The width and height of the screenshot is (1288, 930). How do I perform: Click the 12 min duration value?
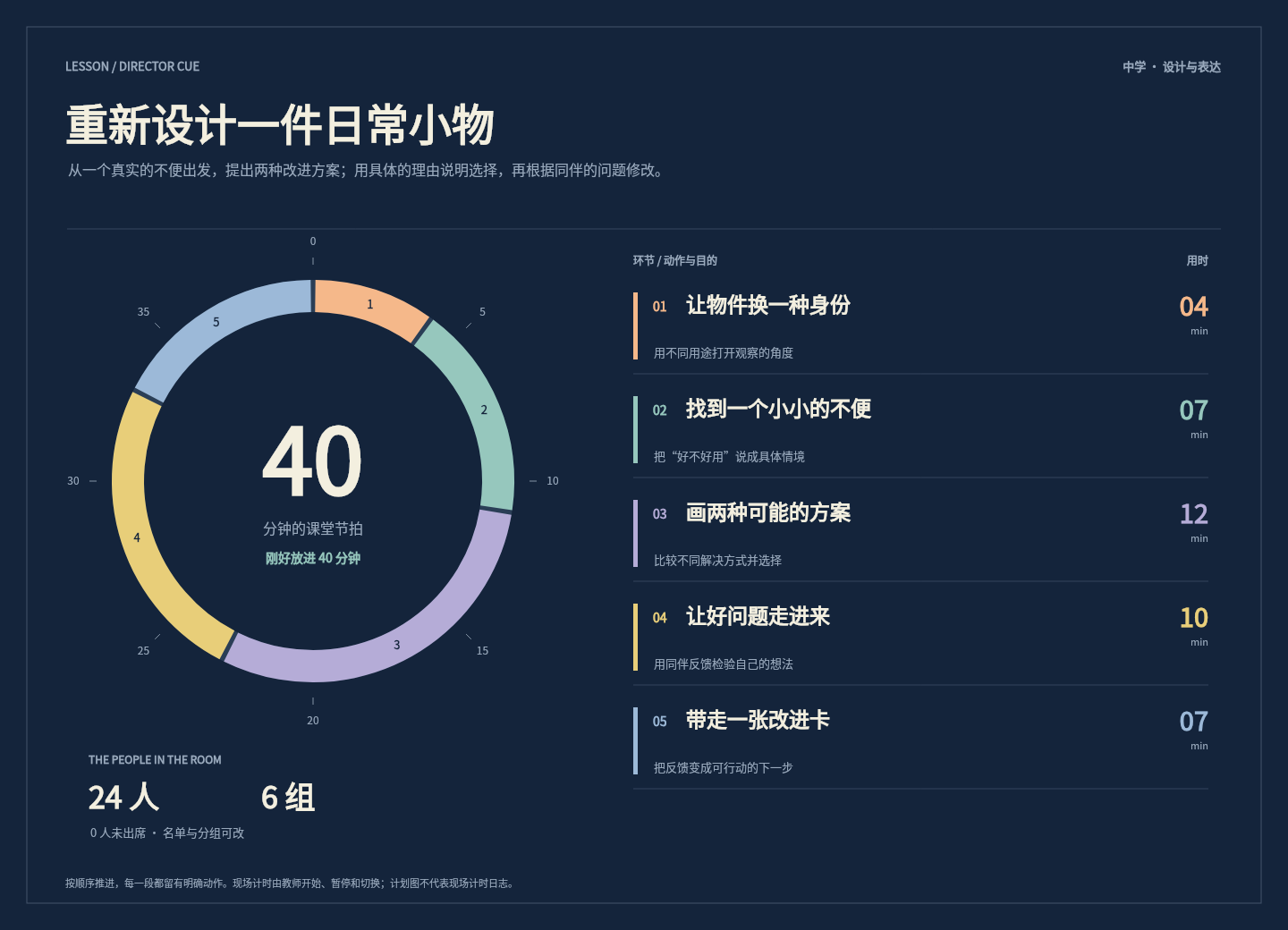(1194, 522)
